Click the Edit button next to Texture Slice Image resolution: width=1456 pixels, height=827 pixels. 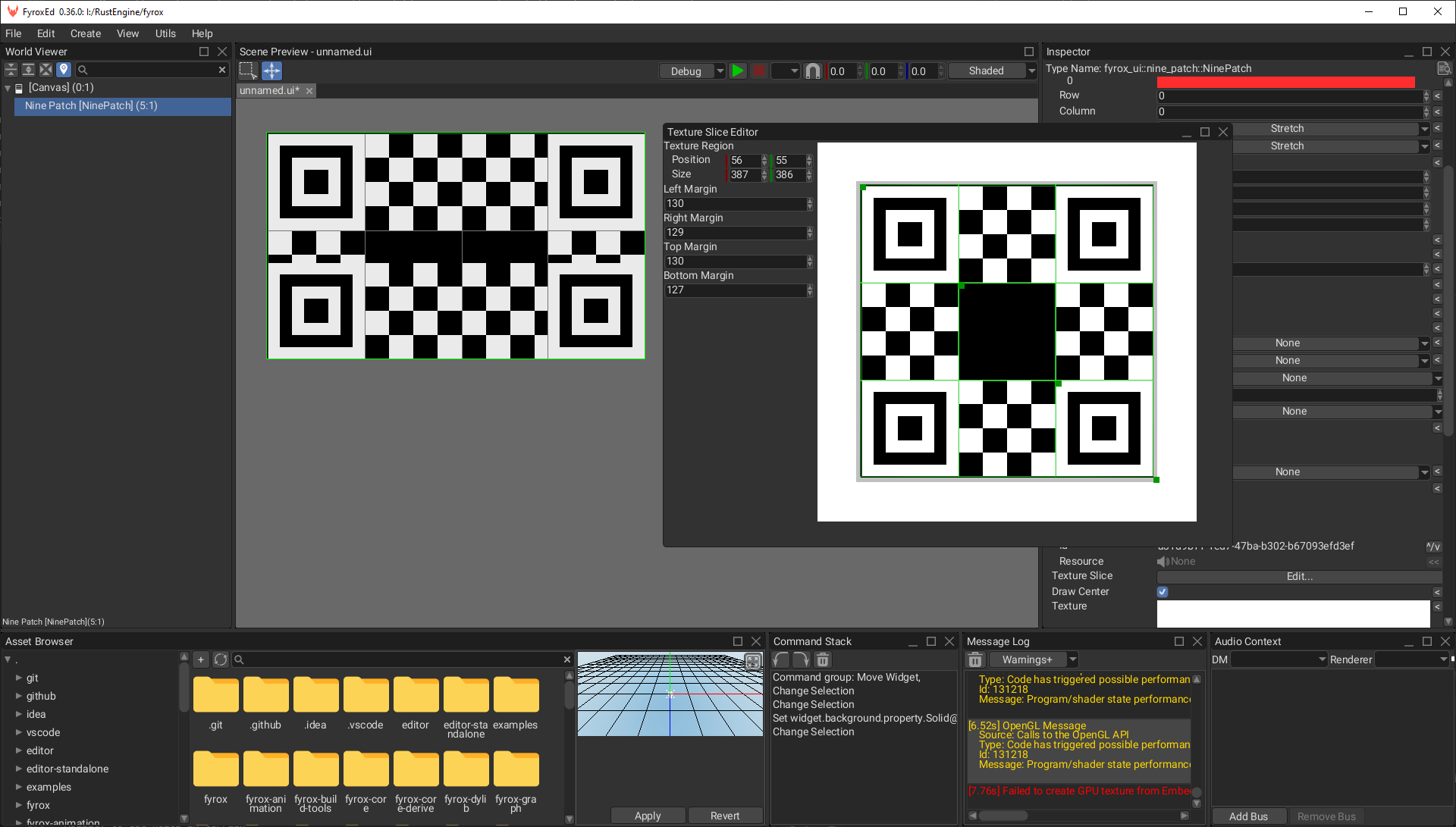(1299, 576)
